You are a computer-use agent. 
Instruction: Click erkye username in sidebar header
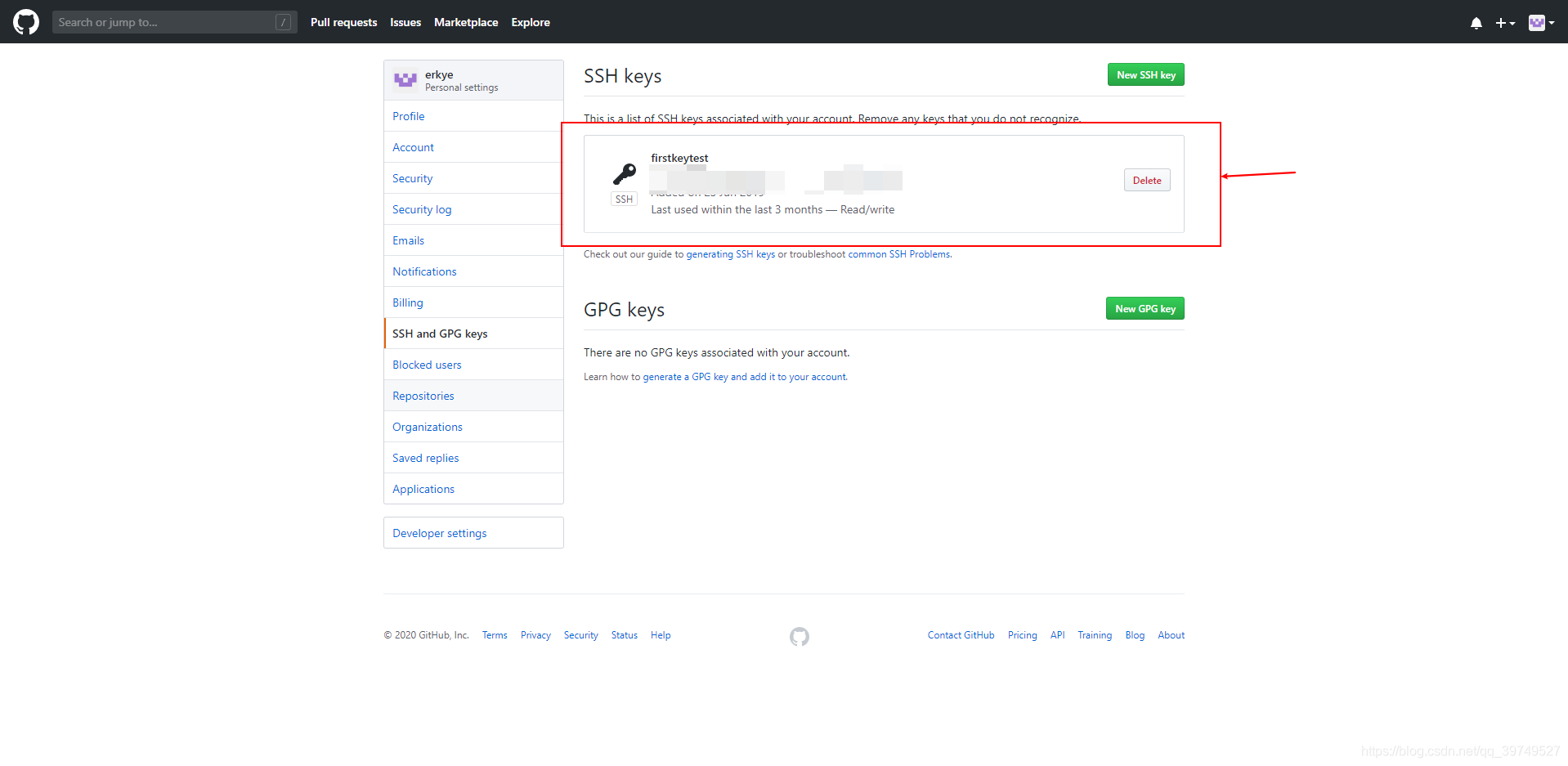[439, 74]
